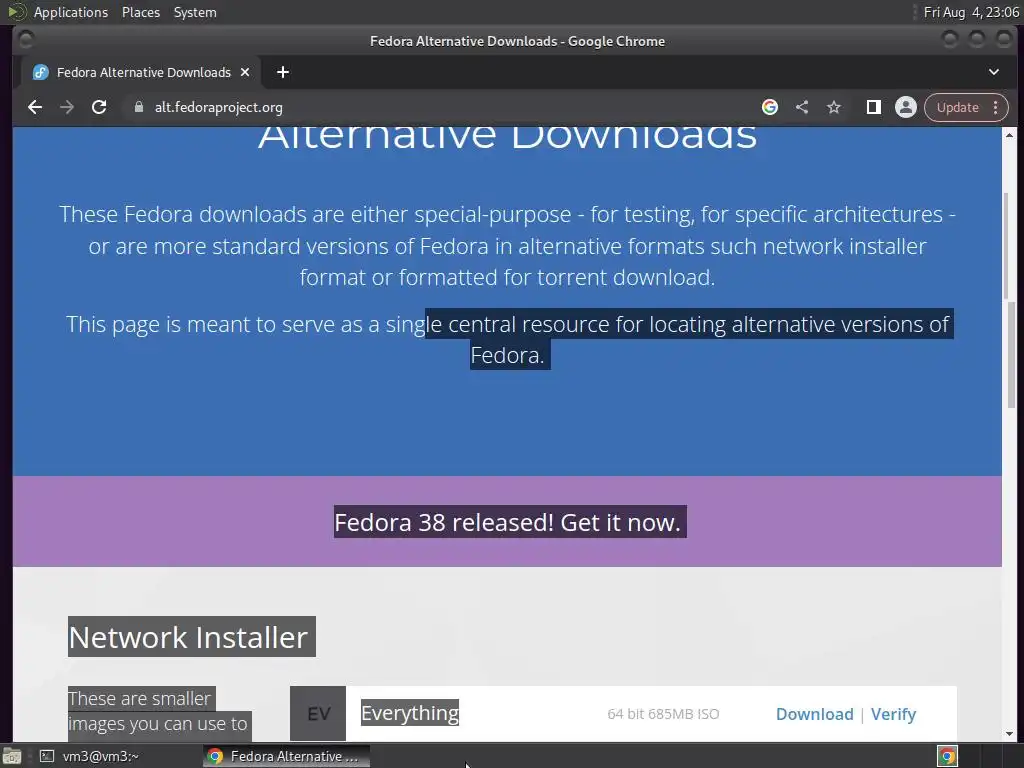1024x768 pixels.
Task: Click the Fedora Alternative taskbar window button
Action: pos(286,756)
